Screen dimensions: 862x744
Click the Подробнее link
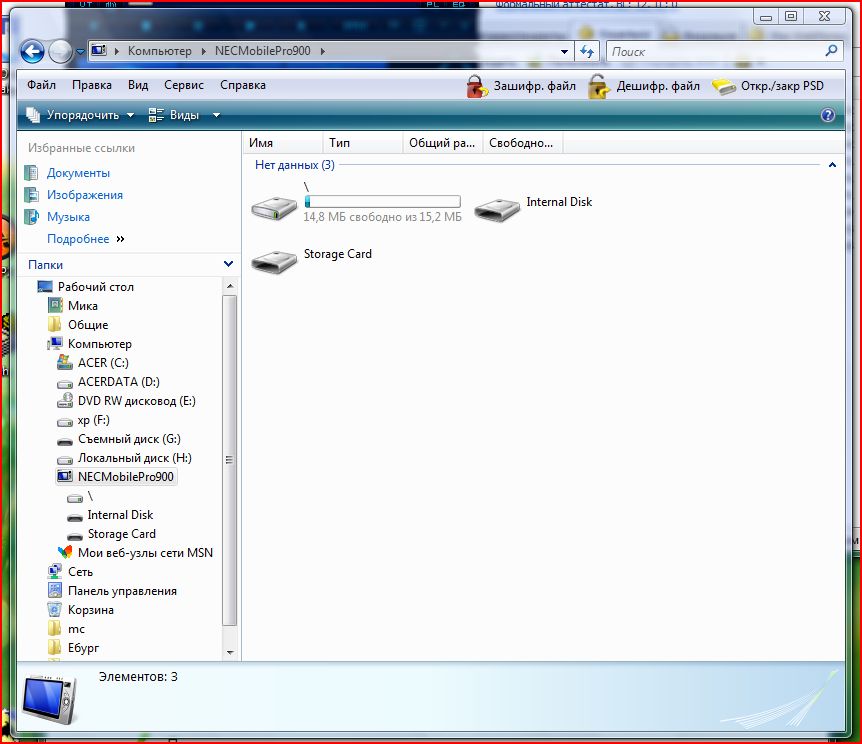click(78, 239)
